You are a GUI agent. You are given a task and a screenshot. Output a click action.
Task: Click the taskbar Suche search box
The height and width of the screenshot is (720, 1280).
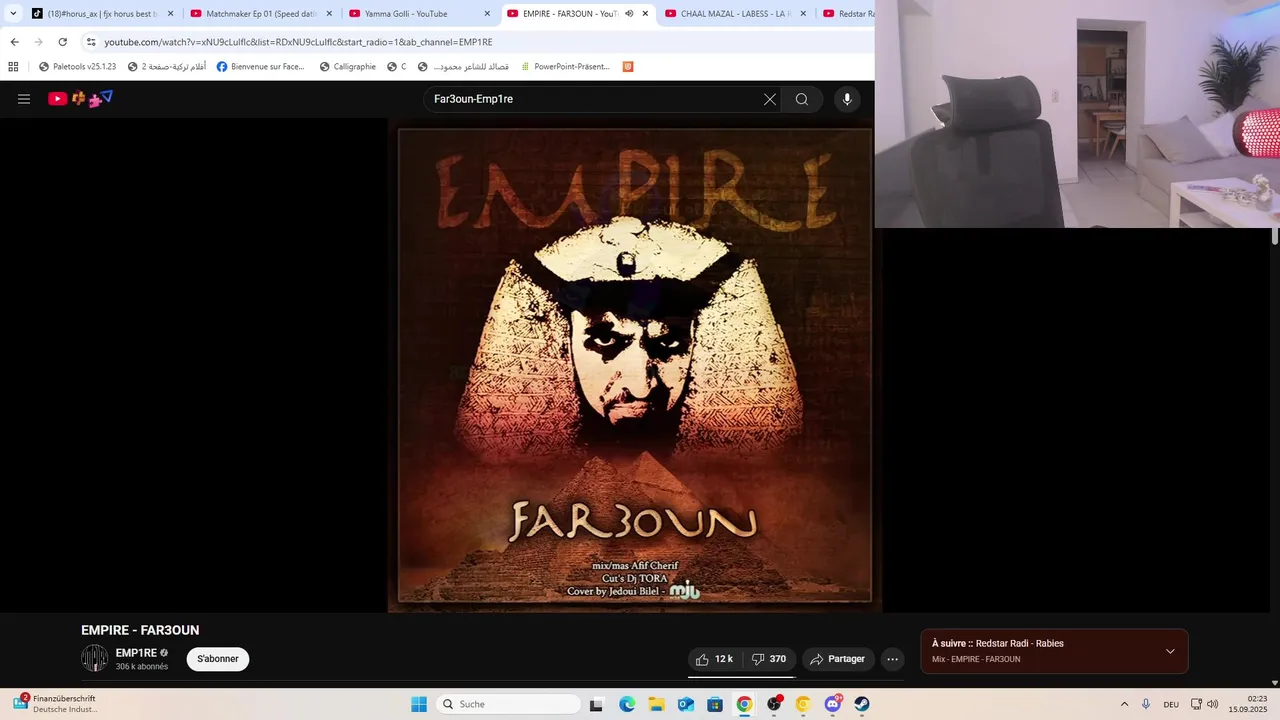point(508,704)
